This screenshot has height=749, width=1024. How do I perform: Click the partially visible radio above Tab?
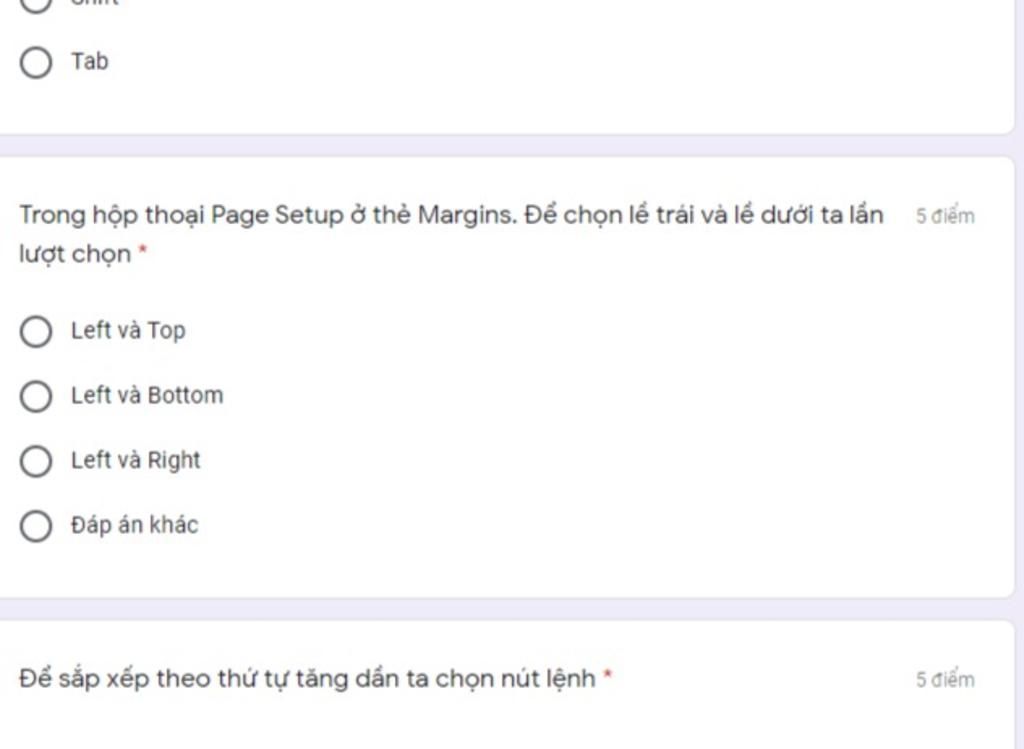pyautogui.click(x=36, y=4)
